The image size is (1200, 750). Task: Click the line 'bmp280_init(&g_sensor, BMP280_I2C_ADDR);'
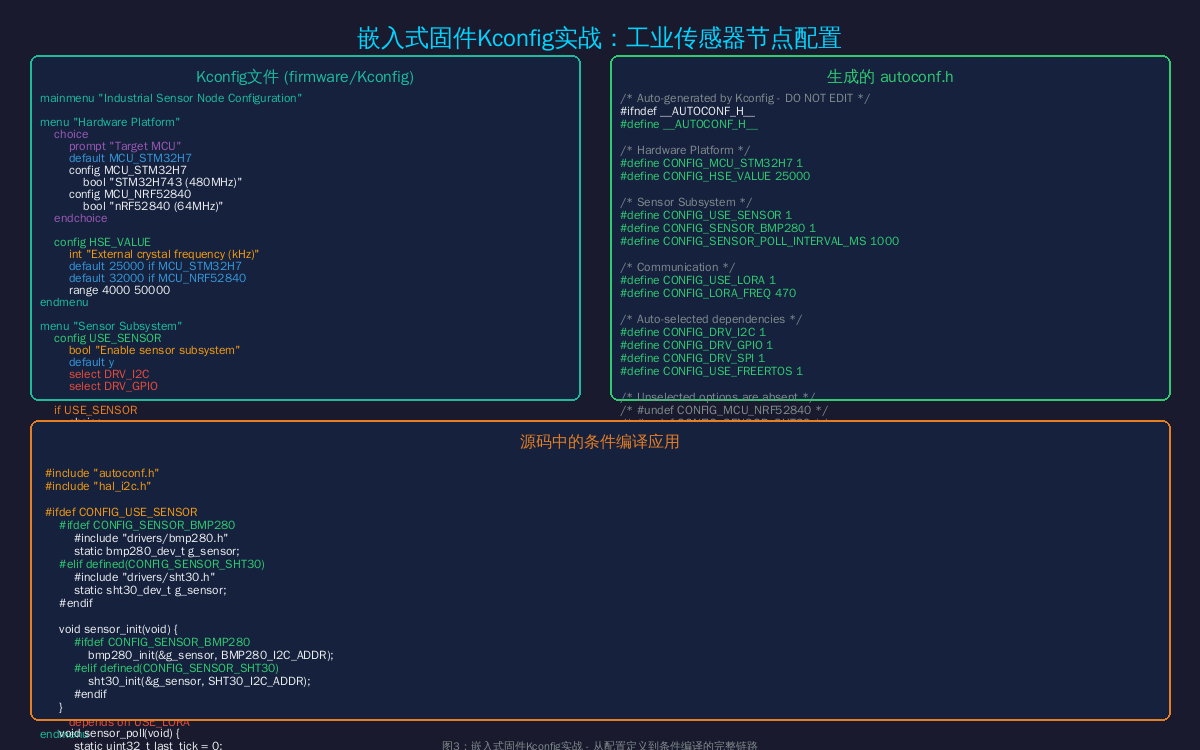point(211,655)
